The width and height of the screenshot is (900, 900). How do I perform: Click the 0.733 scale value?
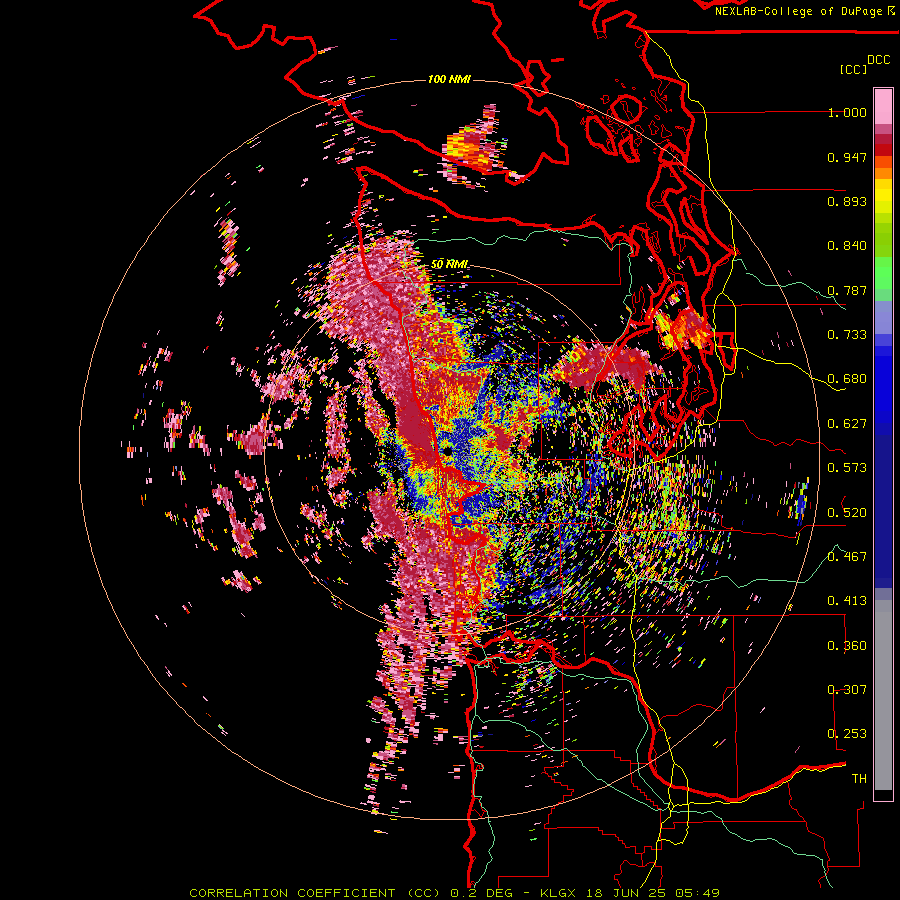[847, 335]
